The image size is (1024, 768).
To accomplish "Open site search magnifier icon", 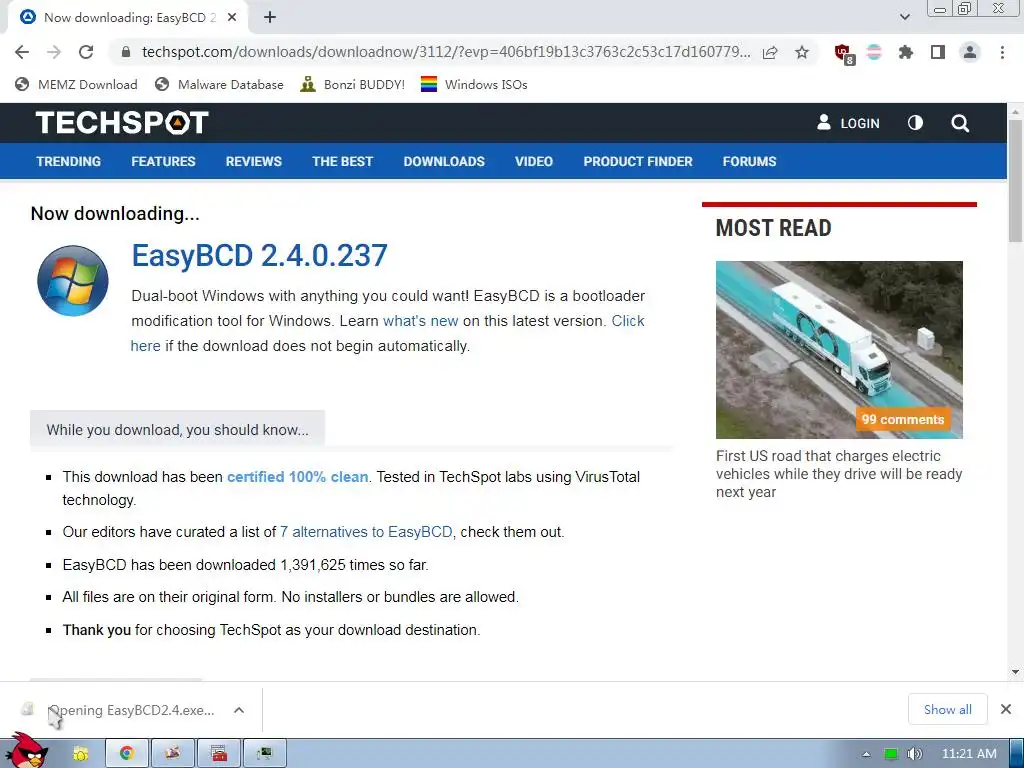I will point(960,123).
